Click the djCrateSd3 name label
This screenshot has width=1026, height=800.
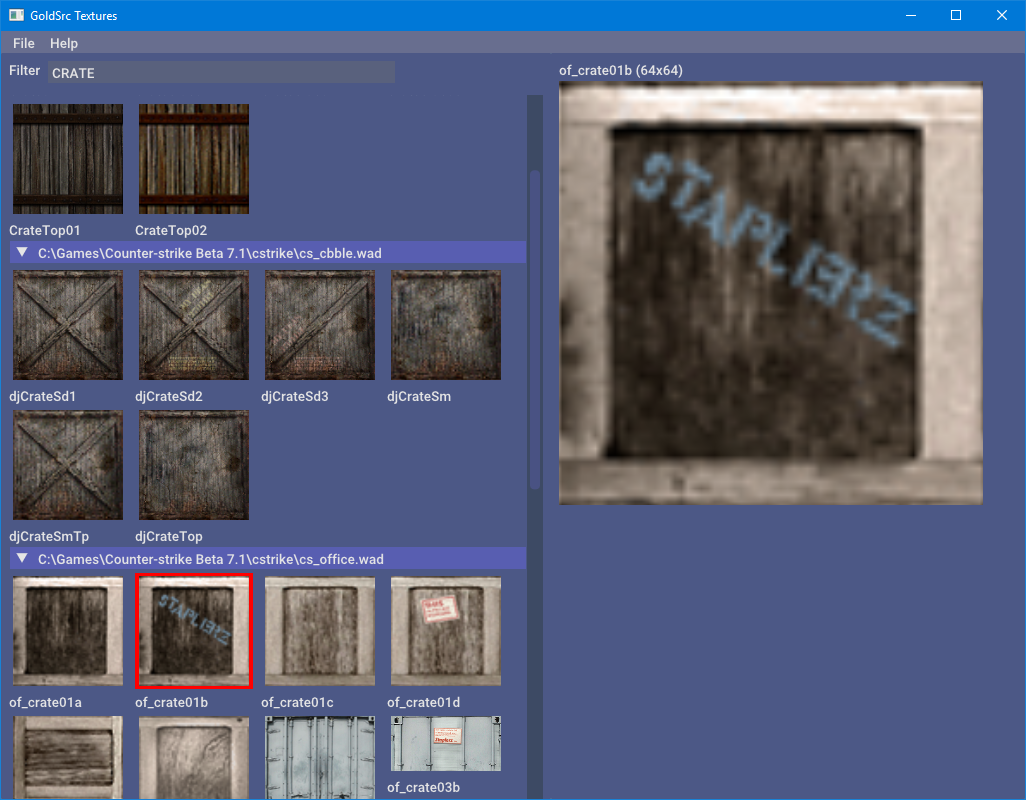click(294, 396)
